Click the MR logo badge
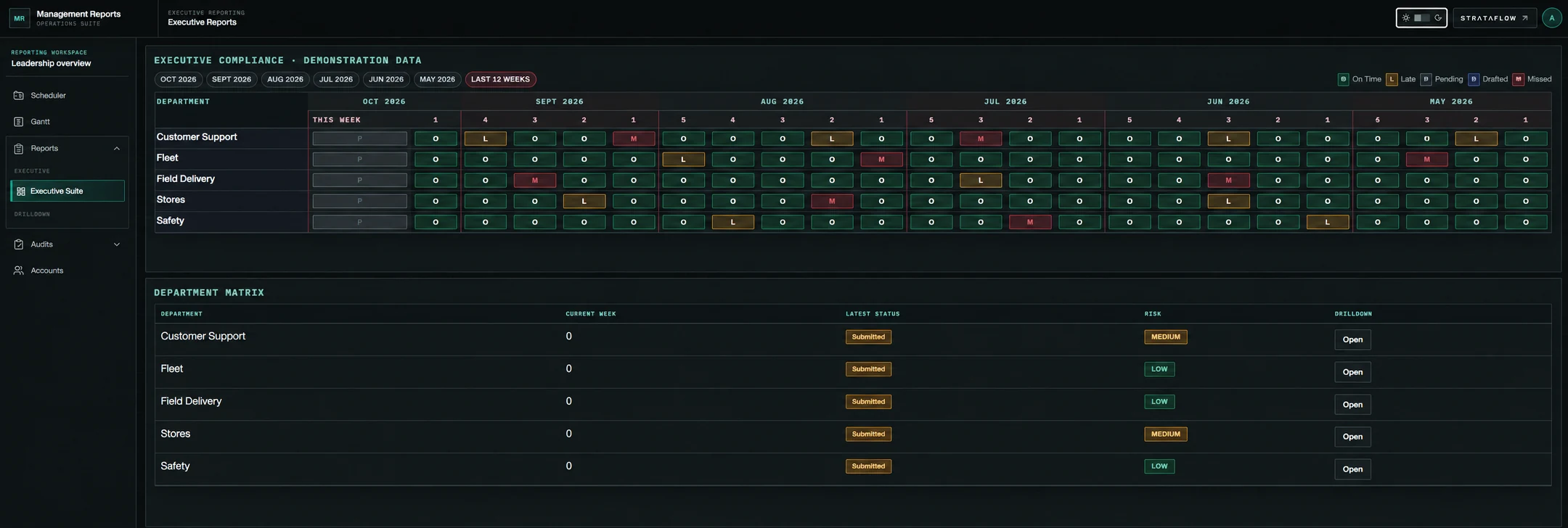The height and width of the screenshot is (528, 1568). pos(20,18)
